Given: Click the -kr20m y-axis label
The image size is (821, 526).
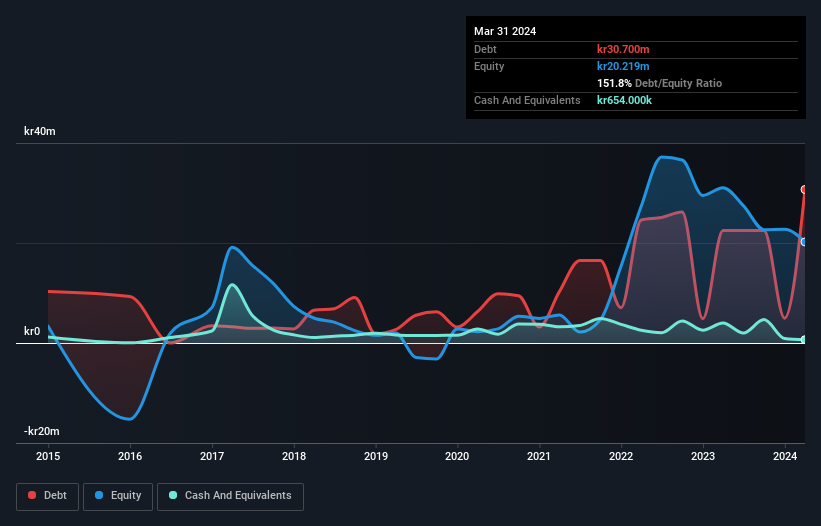Looking at the screenshot, I should pos(41,431).
